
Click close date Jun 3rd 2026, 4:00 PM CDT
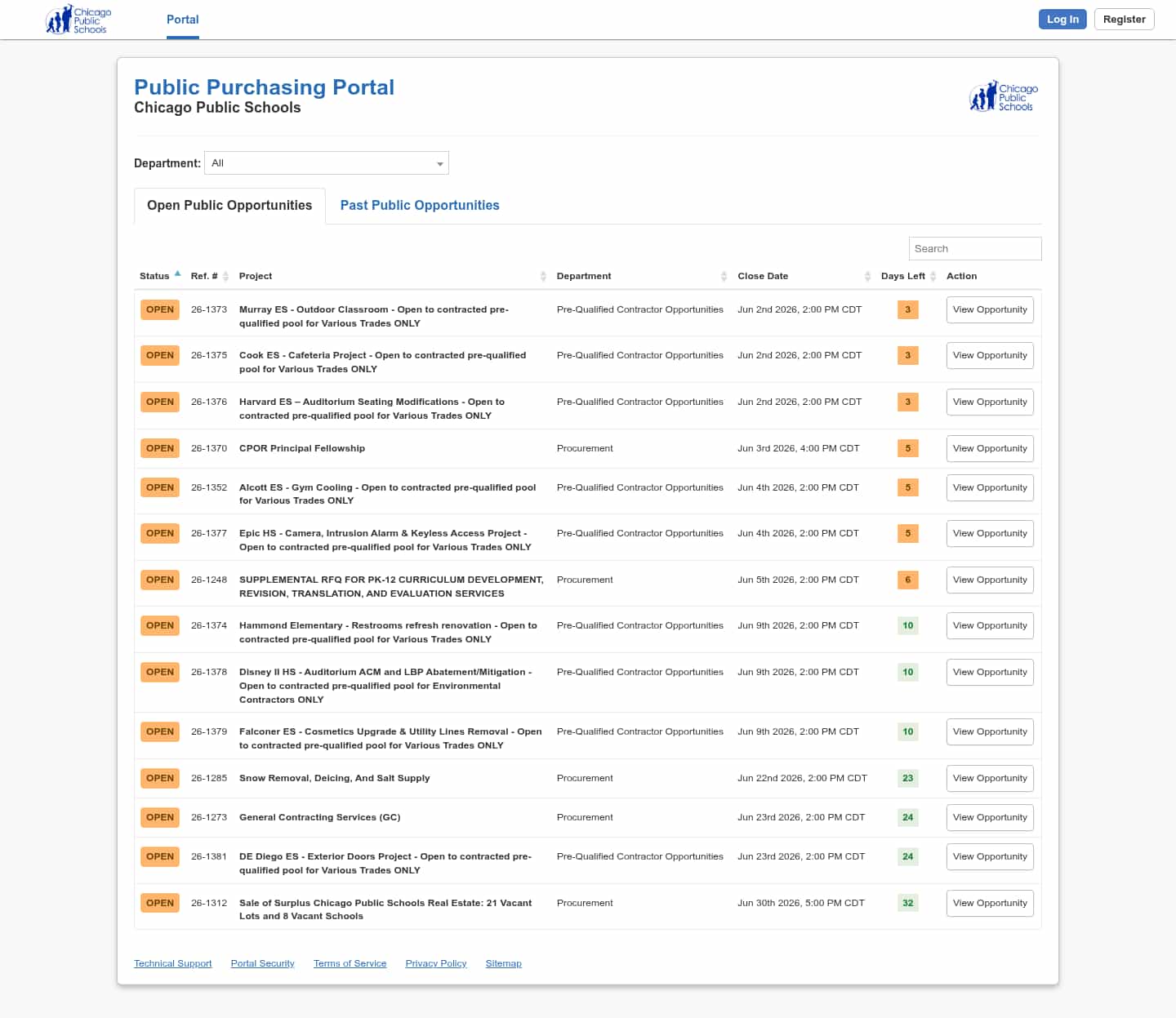click(x=799, y=449)
